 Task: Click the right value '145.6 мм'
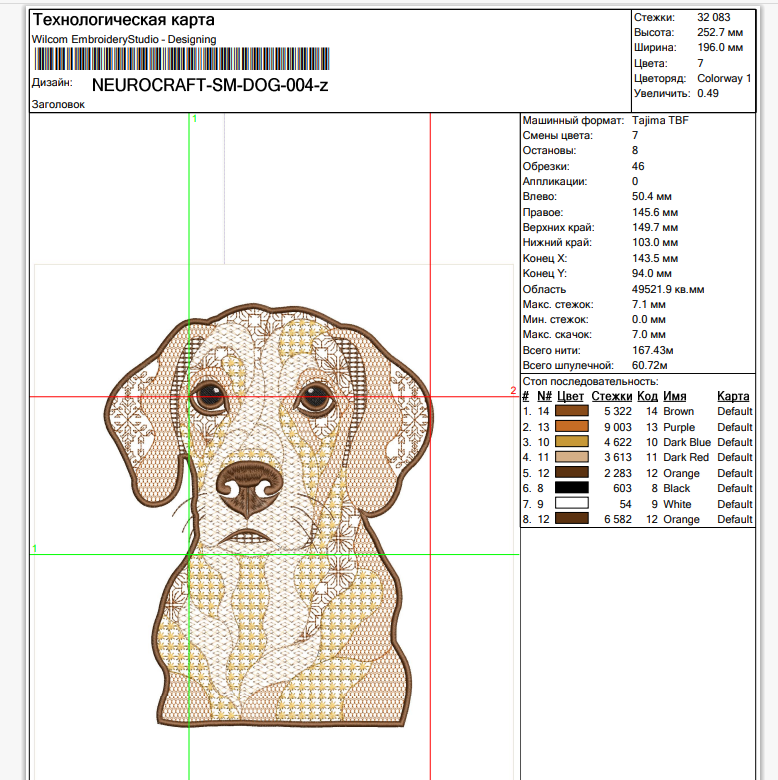[655, 212]
